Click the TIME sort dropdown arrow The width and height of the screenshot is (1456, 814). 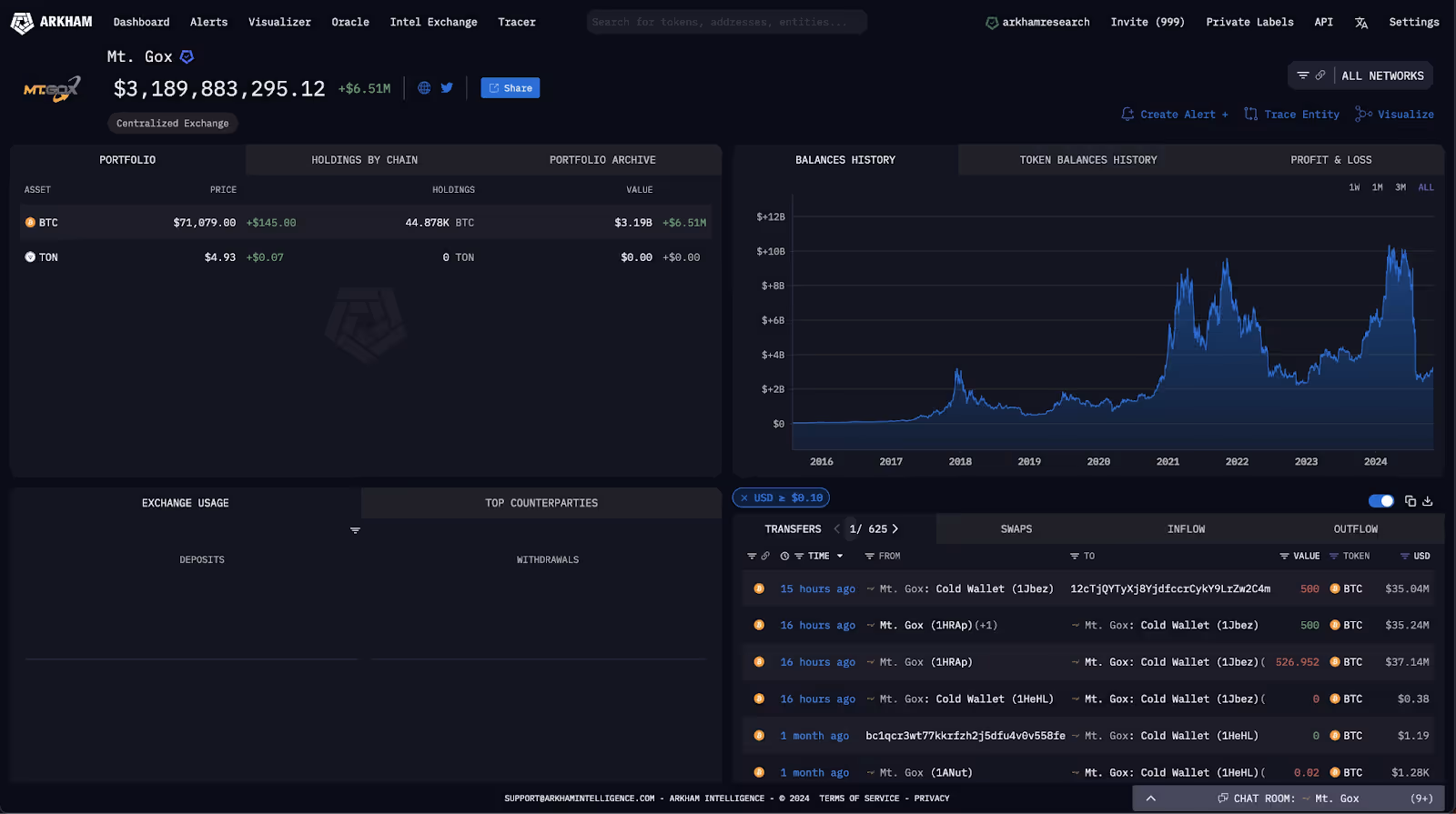840,556
